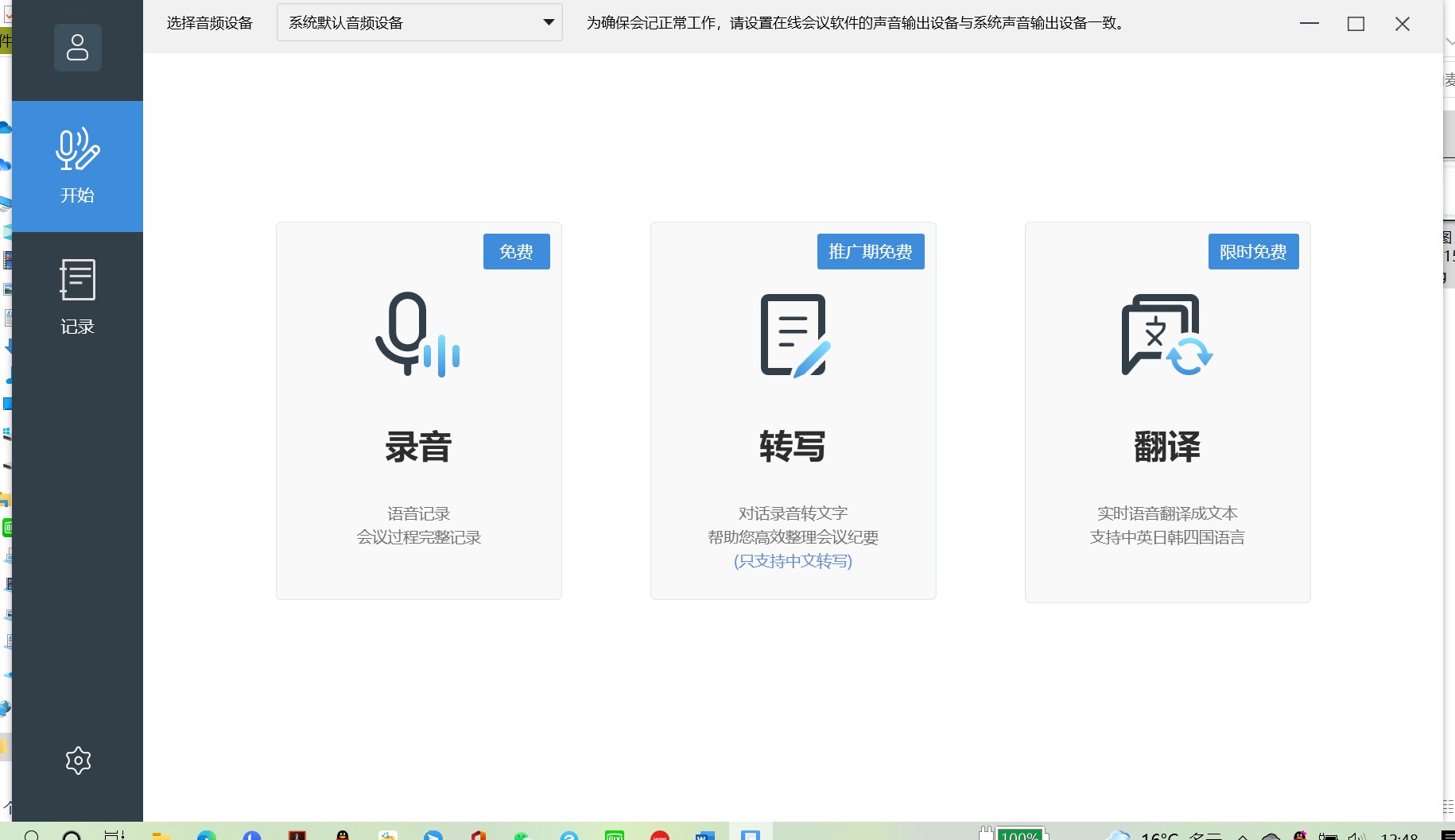Viewport: 1455px width, 840px height.
Task: Click the 会议过程完整记录 text
Action: click(419, 537)
